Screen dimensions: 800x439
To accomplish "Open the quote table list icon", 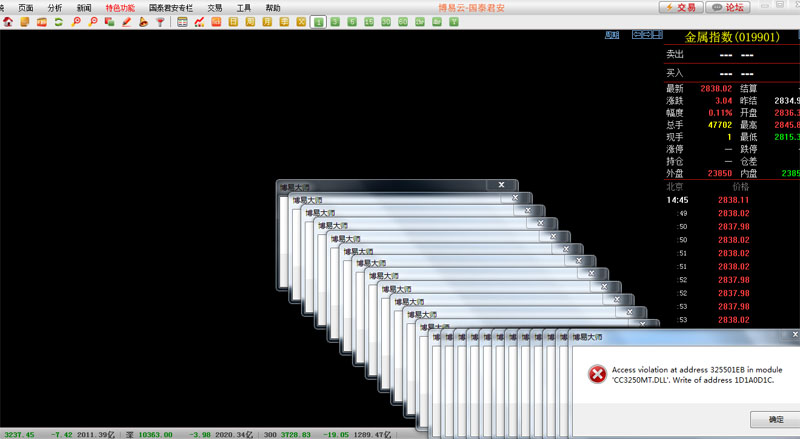I will pyautogui.click(x=182, y=22).
